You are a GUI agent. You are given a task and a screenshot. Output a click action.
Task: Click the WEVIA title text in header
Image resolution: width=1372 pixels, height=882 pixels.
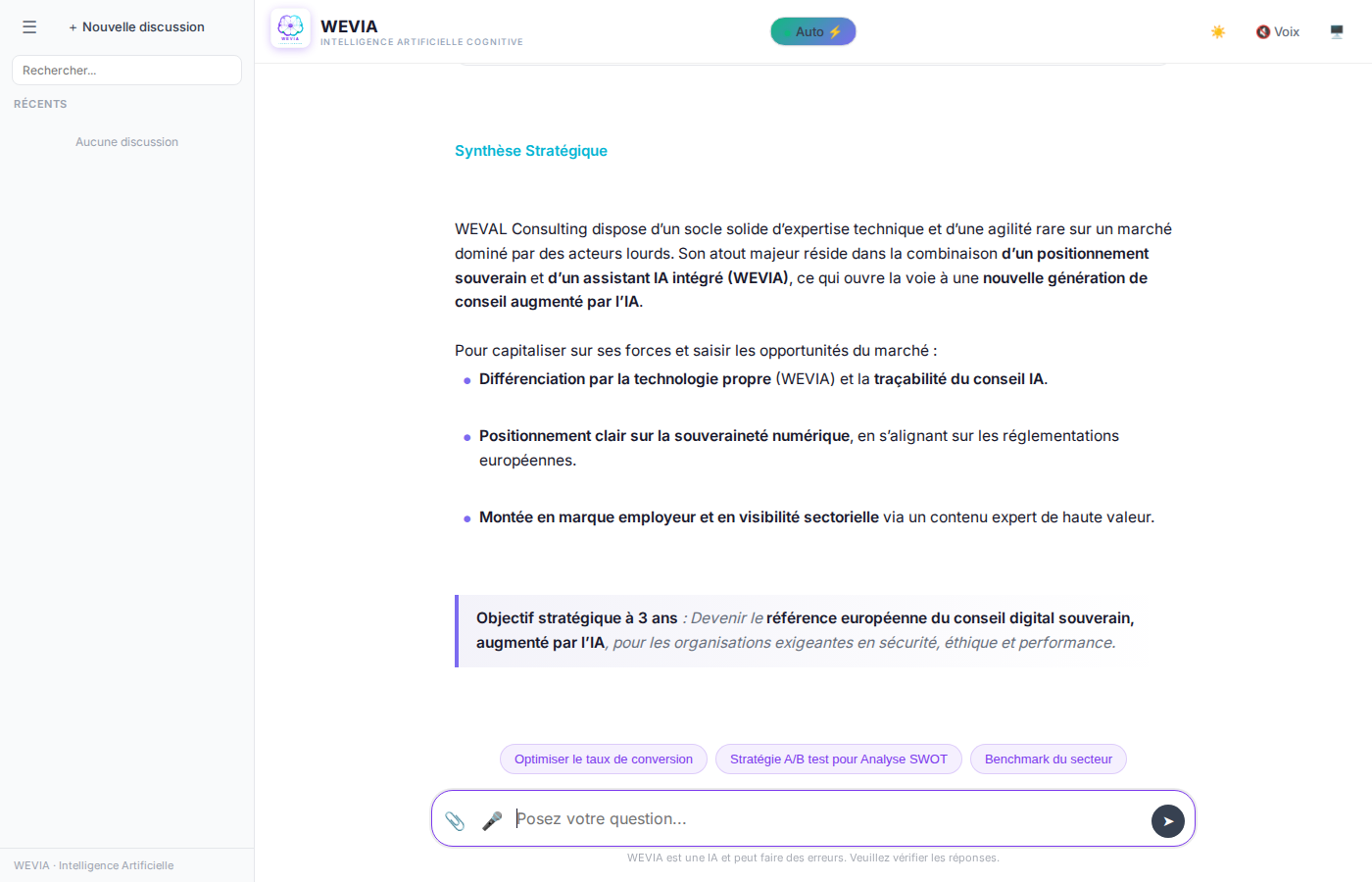tap(349, 26)
